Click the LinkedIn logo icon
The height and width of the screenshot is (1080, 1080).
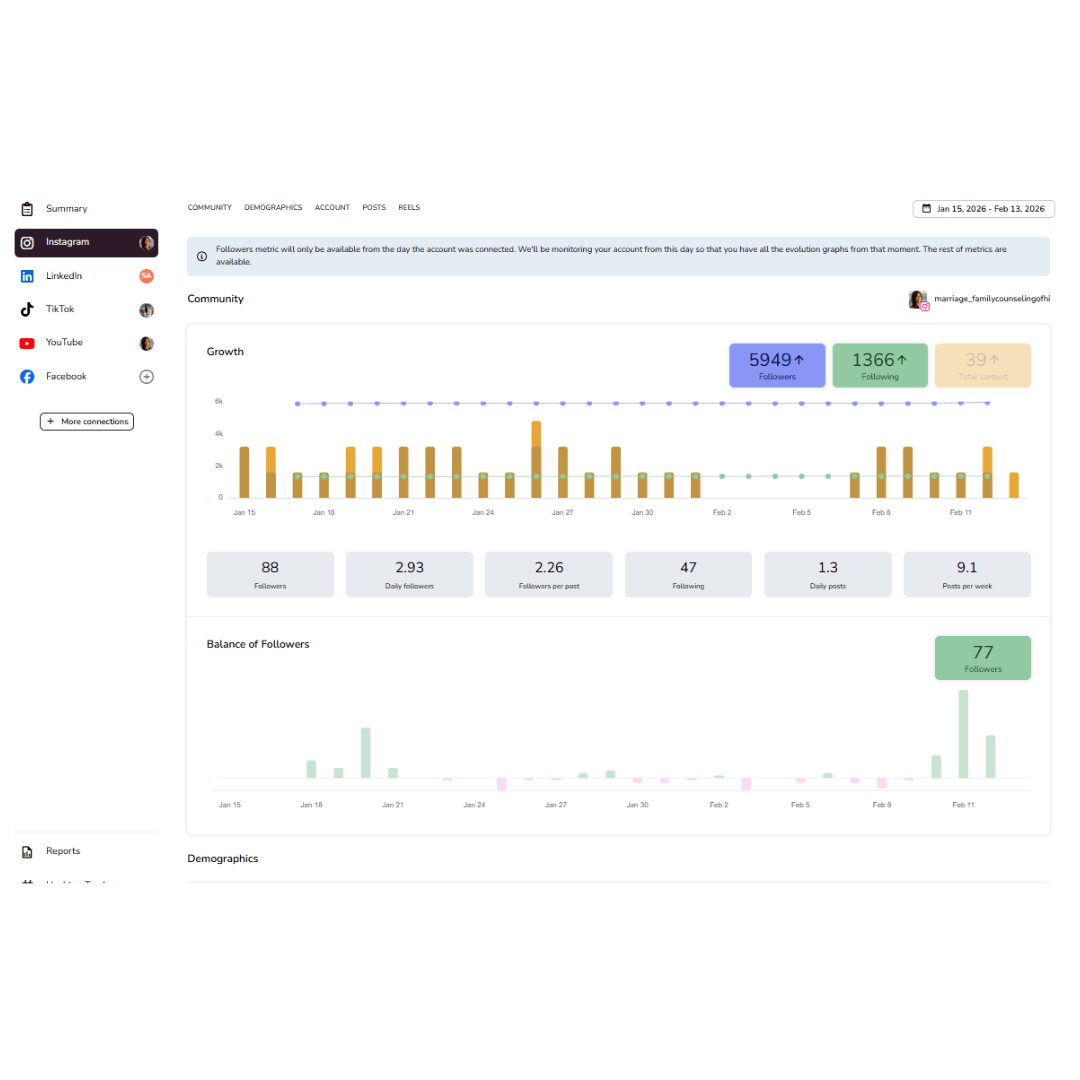[x=27, y=276]
